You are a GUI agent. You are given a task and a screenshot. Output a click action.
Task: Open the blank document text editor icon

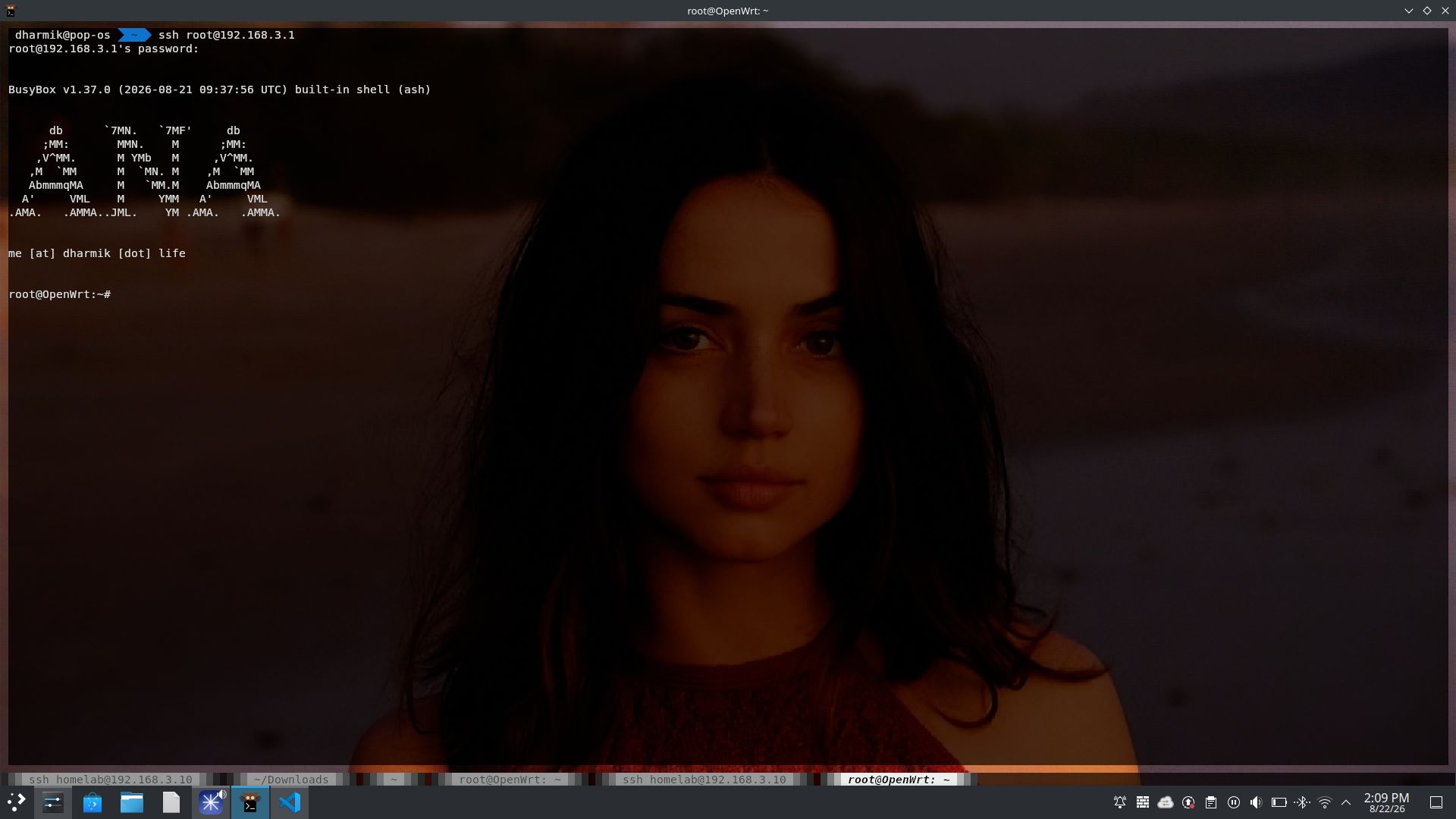coord(171,802)
